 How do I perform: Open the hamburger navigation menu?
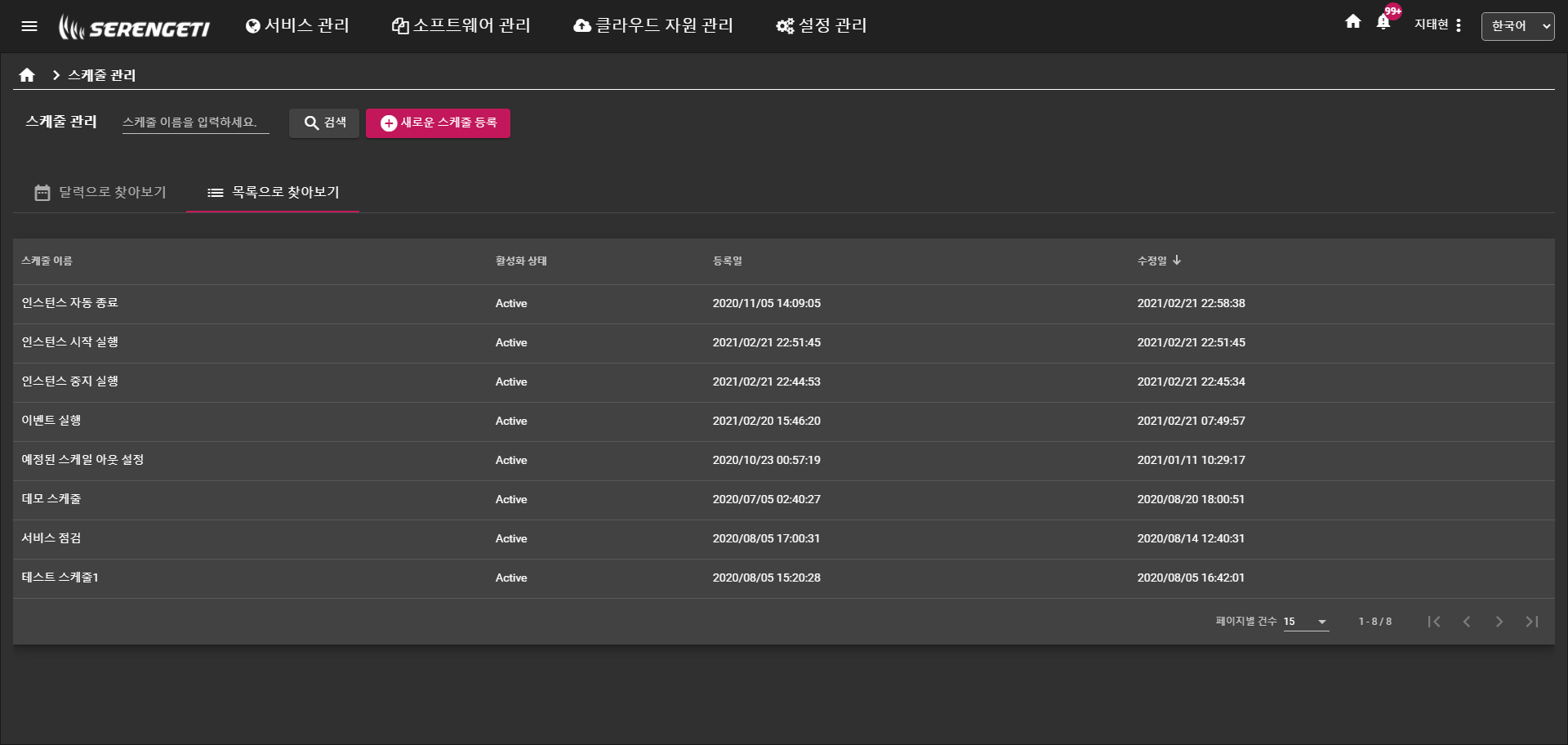[x=29, y=26]
